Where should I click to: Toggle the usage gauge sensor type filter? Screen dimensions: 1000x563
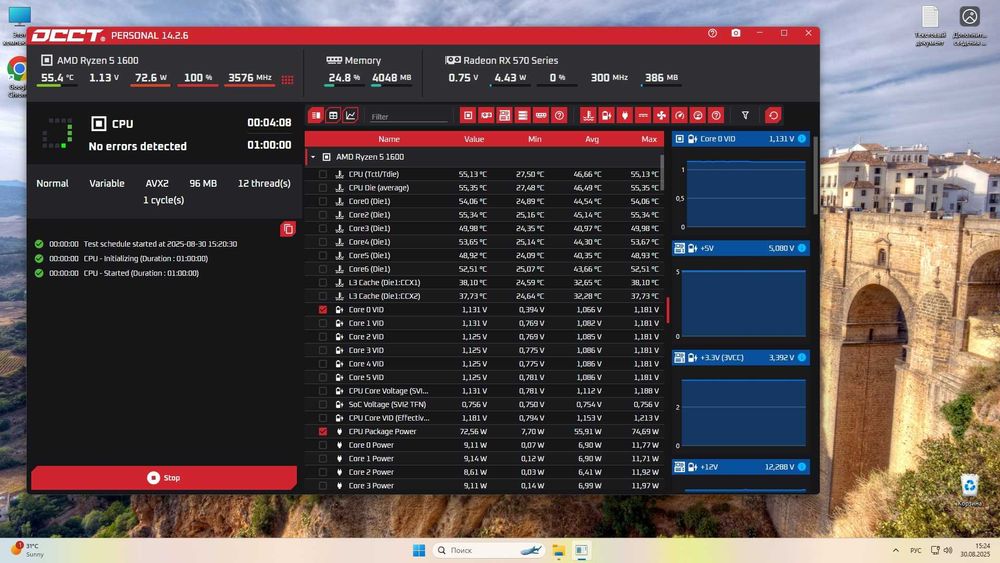pyautogui.click(x=698, y=115)
